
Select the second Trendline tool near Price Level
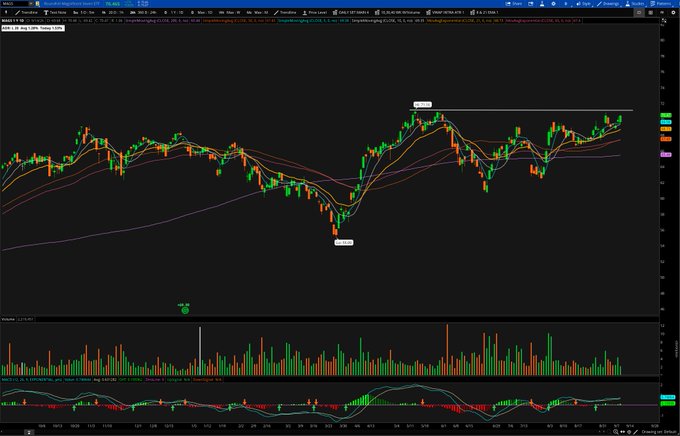[x=285, y=13]
